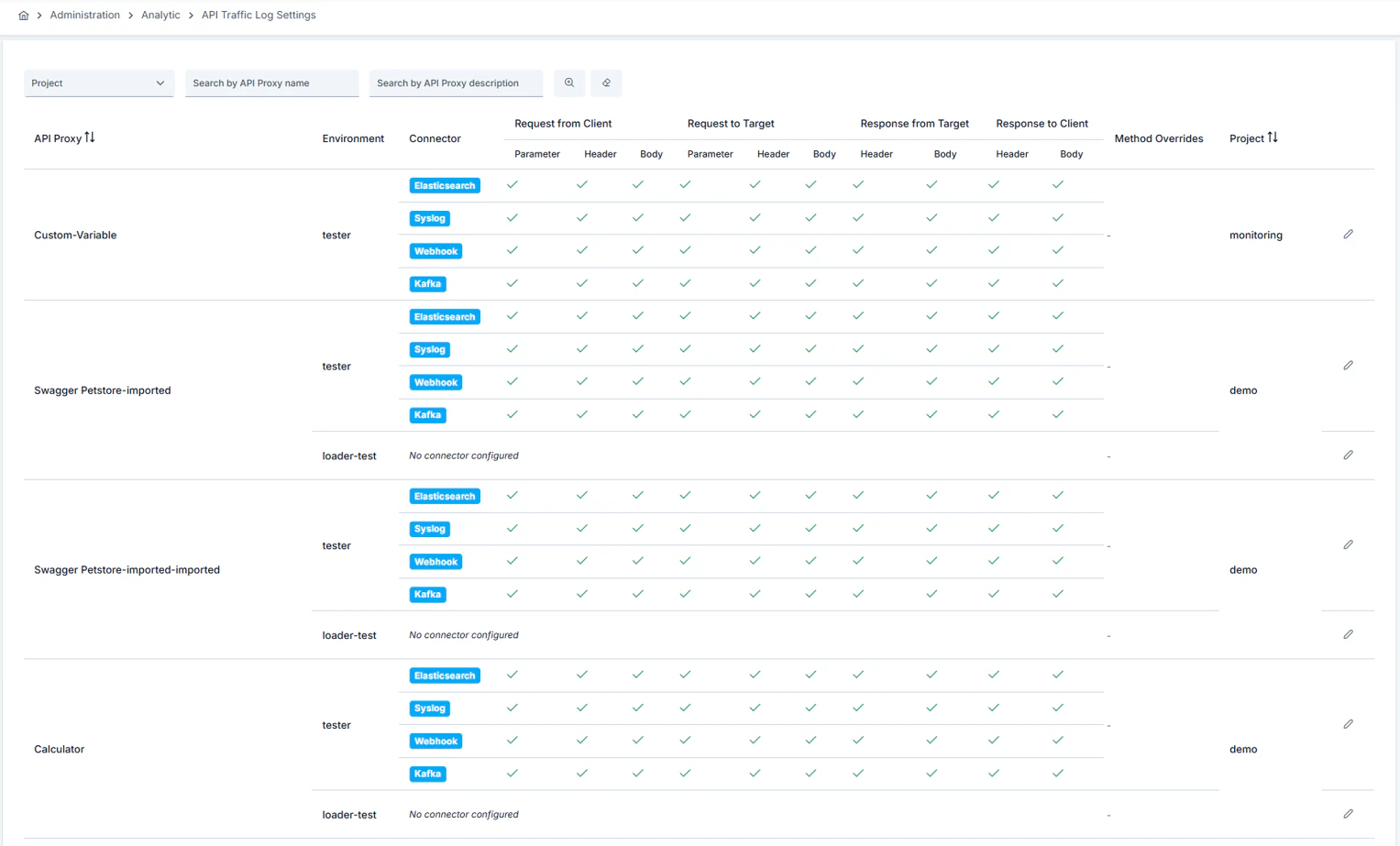Select API Traffic Log Settings breadcrumb
The height and width of the screenshot is (846, 1400).
[259, 16]
